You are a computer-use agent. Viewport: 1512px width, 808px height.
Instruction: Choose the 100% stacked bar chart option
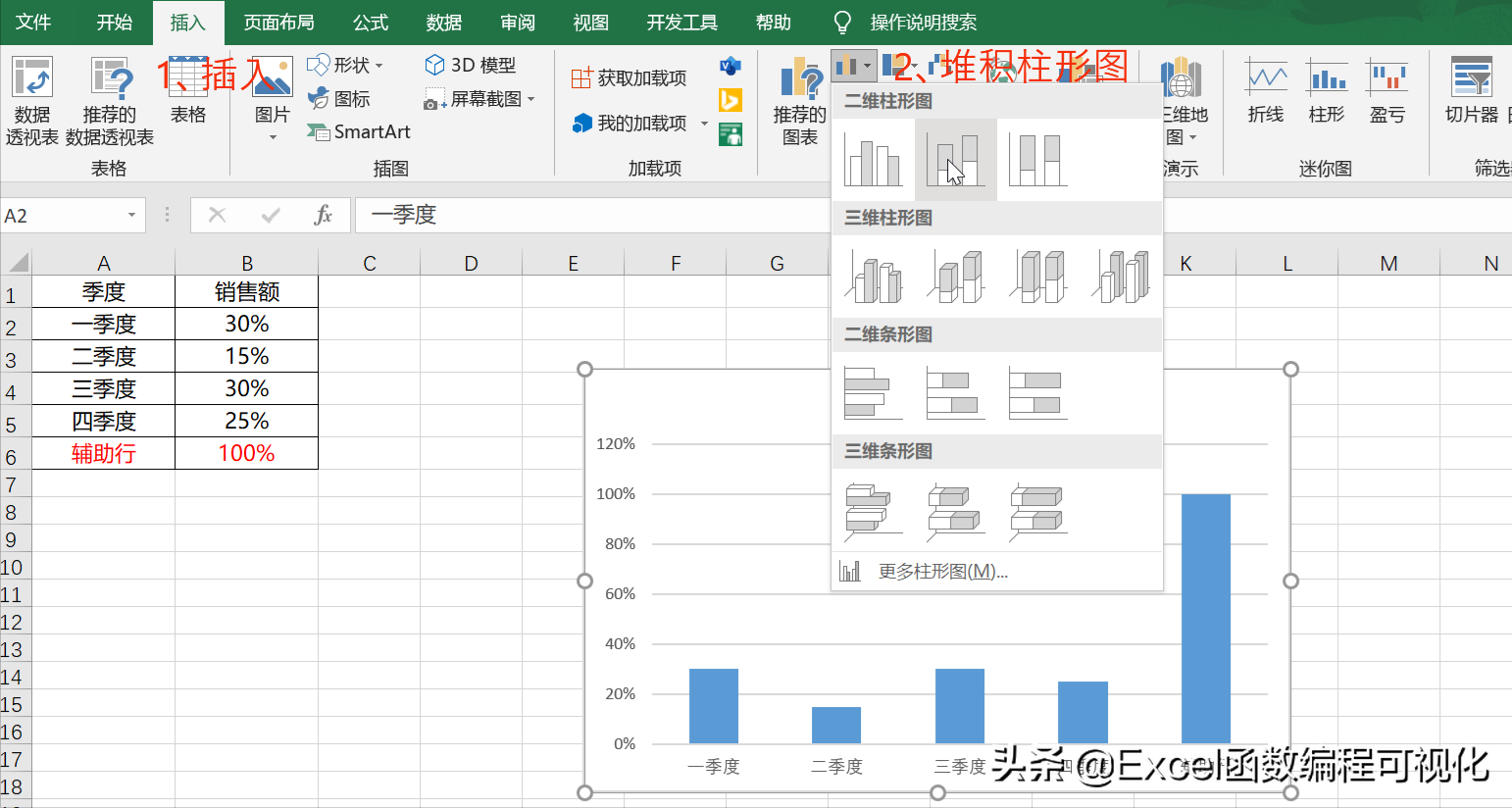[x=1036, y=391]
